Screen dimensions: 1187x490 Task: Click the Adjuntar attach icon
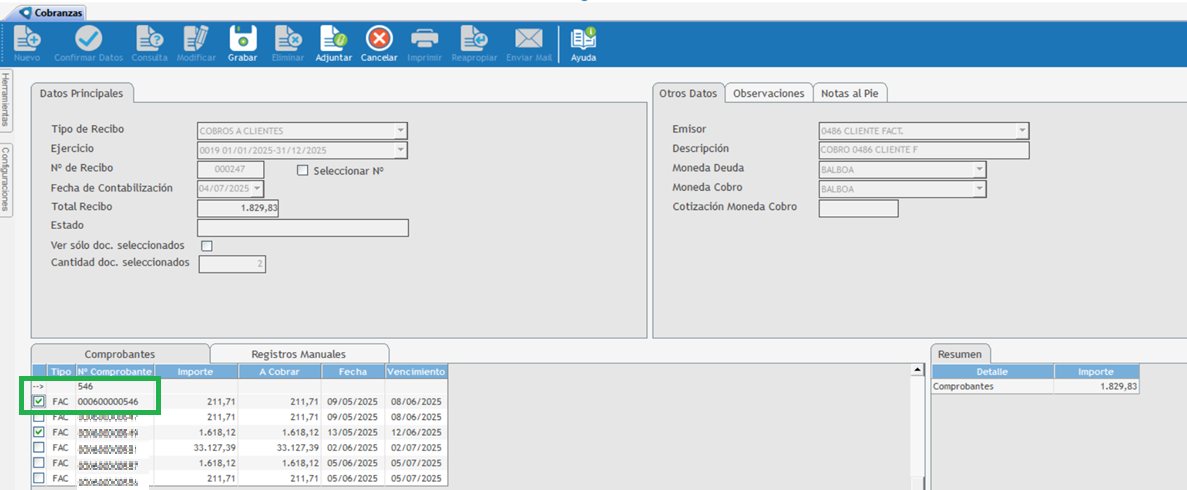333,40
